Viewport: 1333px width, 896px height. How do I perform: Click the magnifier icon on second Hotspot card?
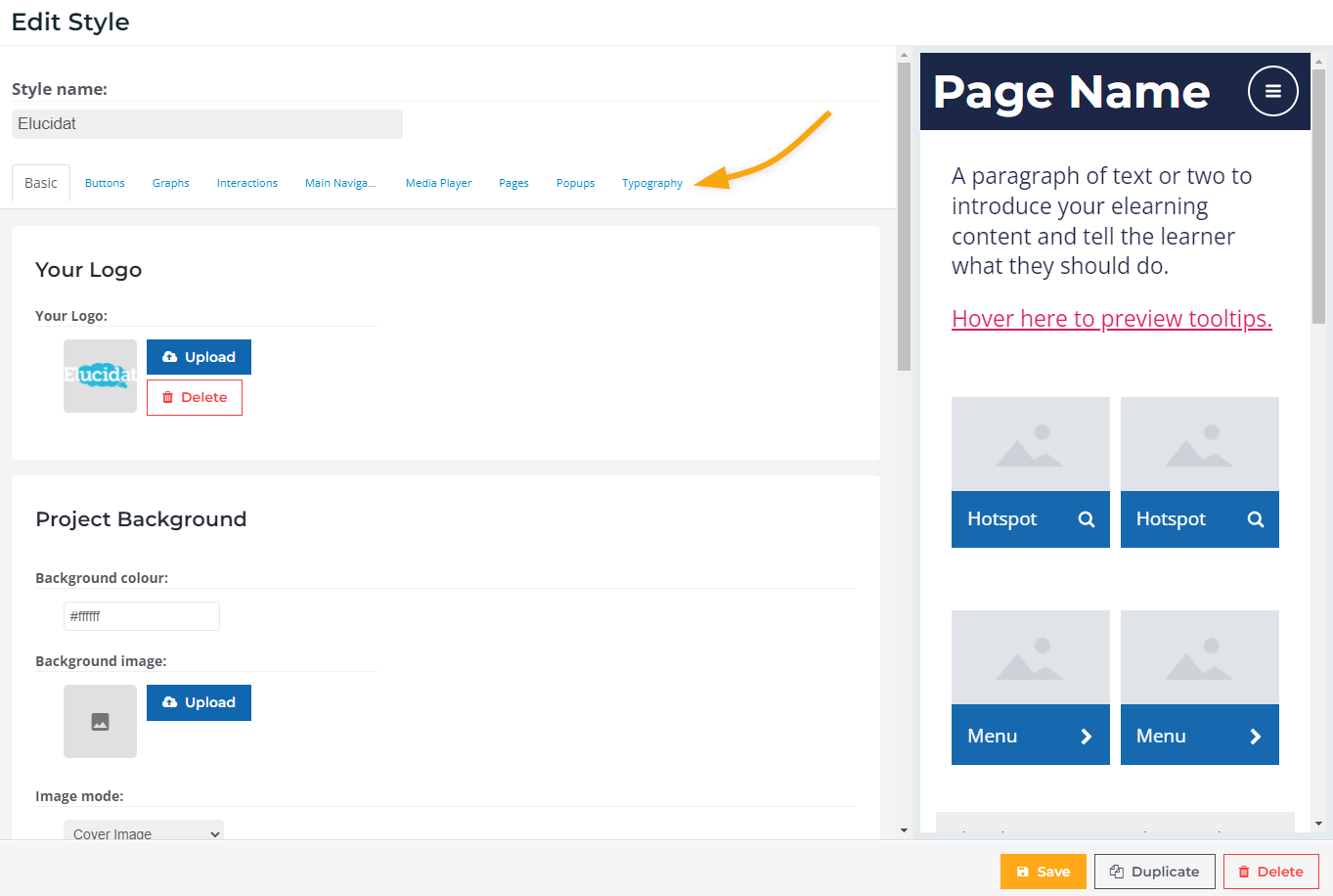click(x=1256, y=519)
